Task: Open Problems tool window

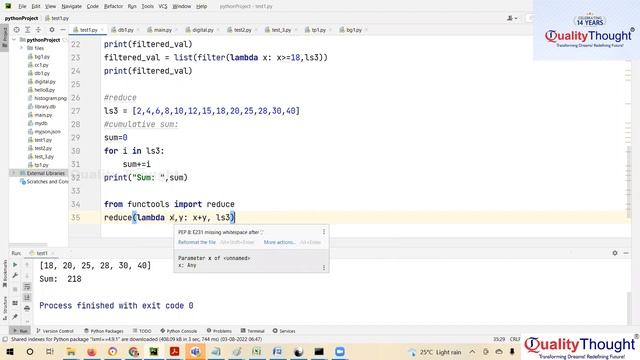Action: point(219,331)
